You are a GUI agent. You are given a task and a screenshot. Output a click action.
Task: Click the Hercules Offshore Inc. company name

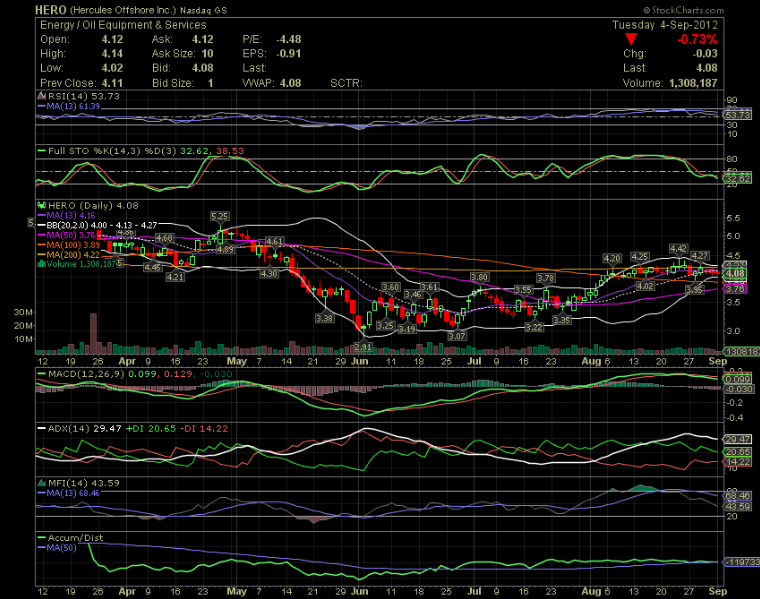coord(122,10)
